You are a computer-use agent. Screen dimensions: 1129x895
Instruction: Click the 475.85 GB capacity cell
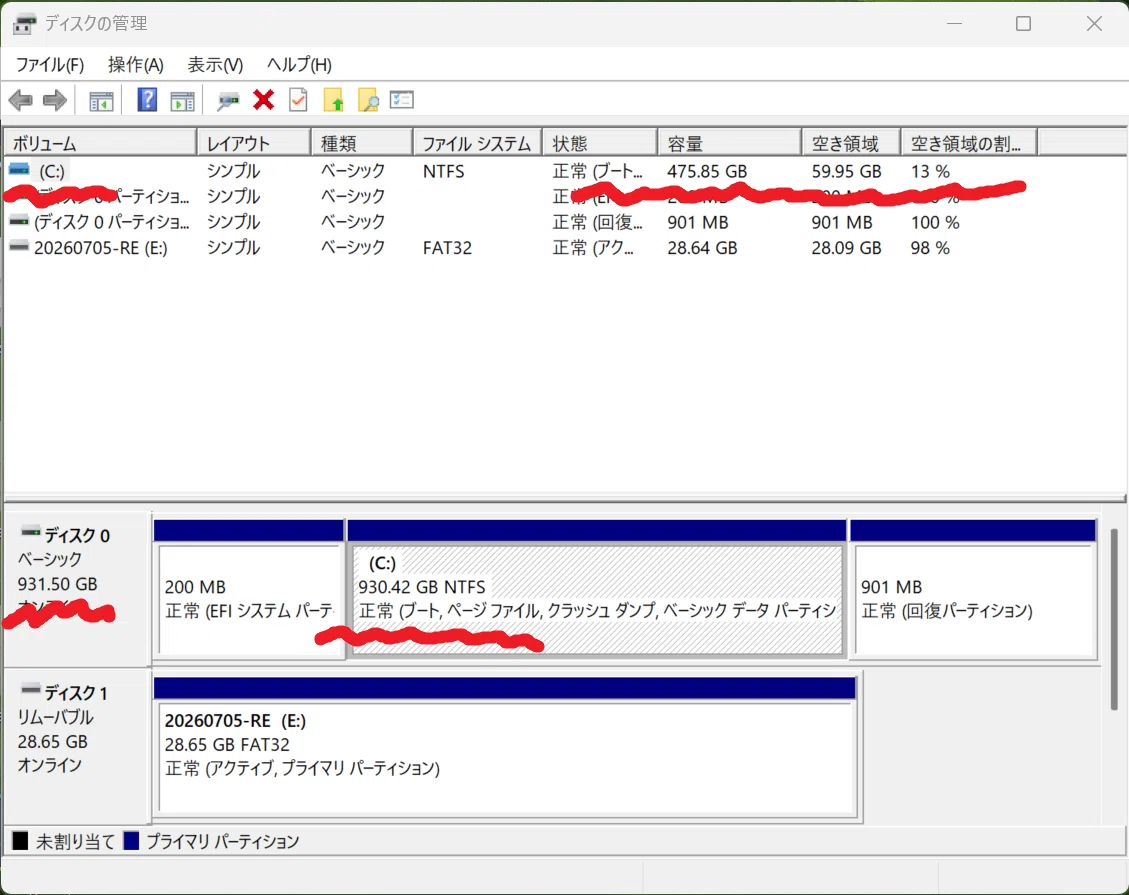[707, 171]
